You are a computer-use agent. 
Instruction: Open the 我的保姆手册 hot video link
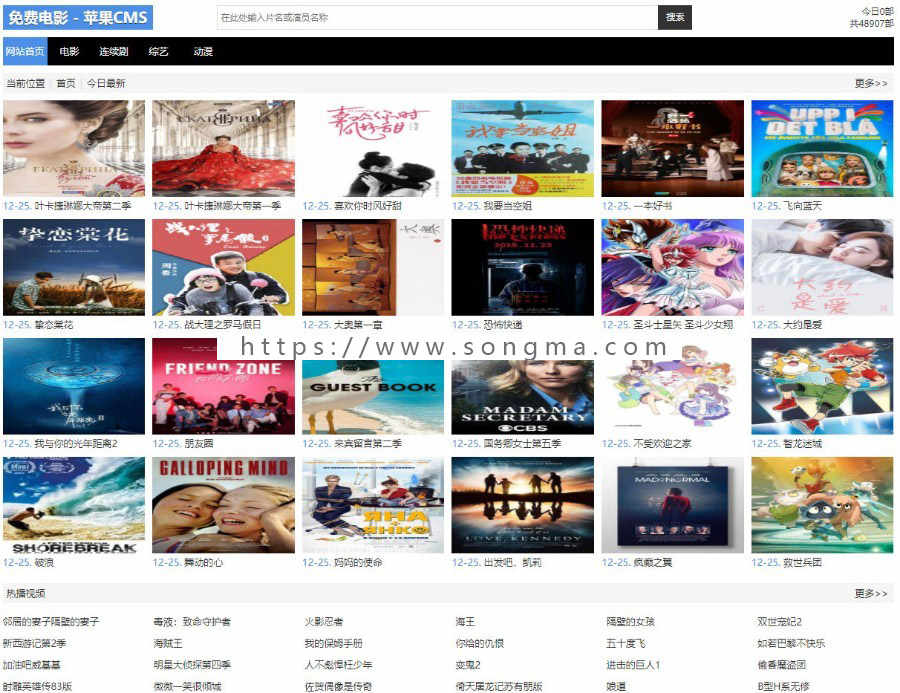click(x=333, y=644)
